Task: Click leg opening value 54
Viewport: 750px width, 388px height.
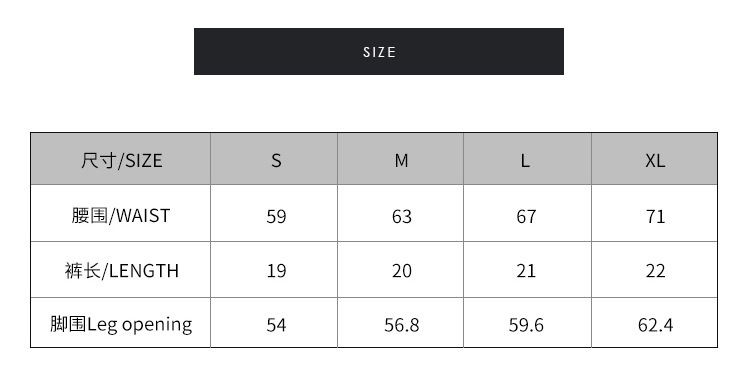Action: (276, 325)
